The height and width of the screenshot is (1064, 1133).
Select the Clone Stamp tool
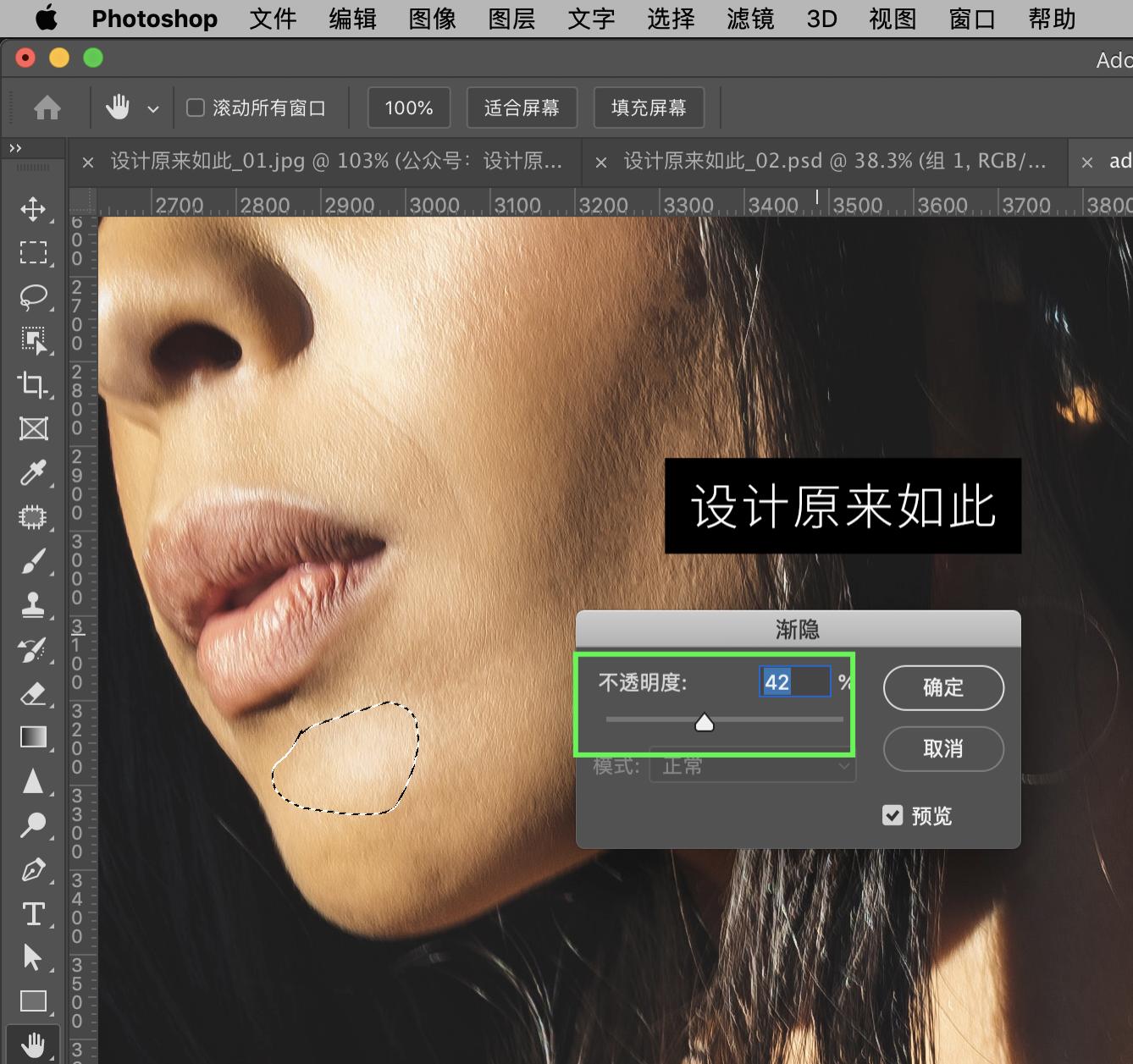(x=34, y=605)
